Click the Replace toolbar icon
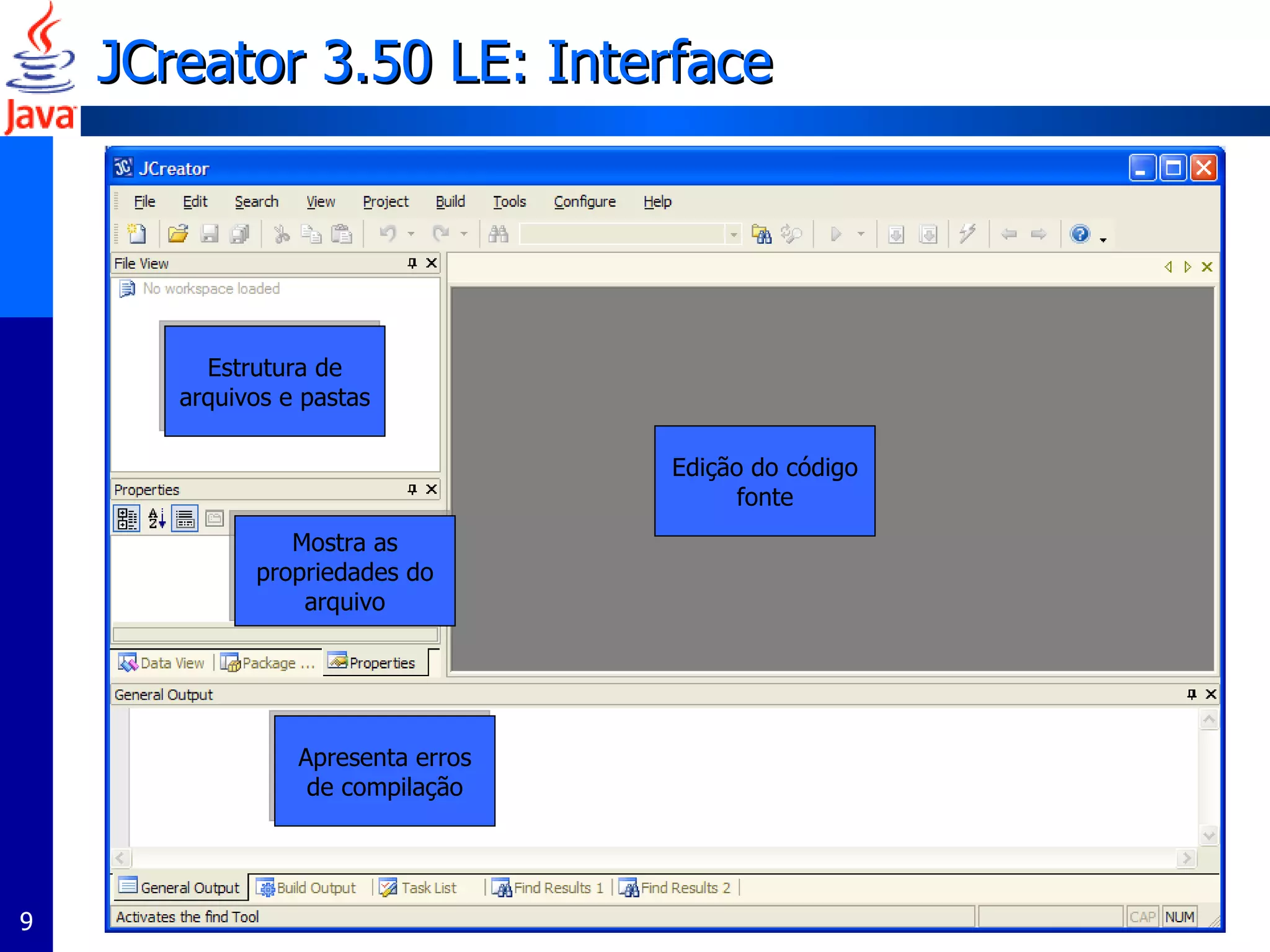The width and height of the screenshot is (1270, 952). (791, 234)
